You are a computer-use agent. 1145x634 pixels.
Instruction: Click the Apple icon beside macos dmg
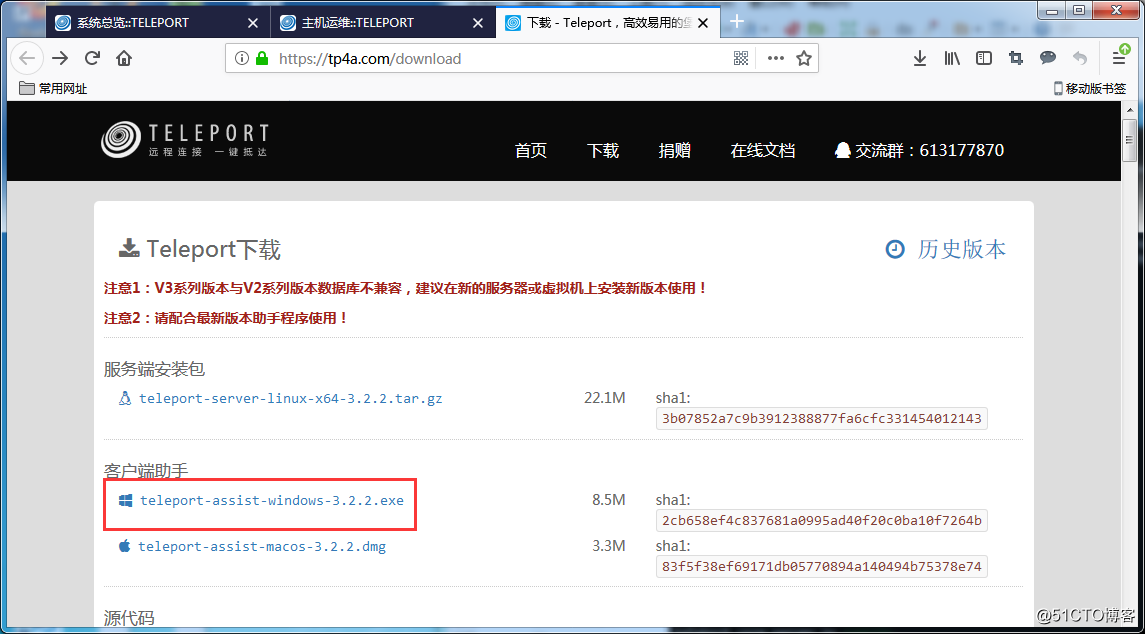[124, 546]
